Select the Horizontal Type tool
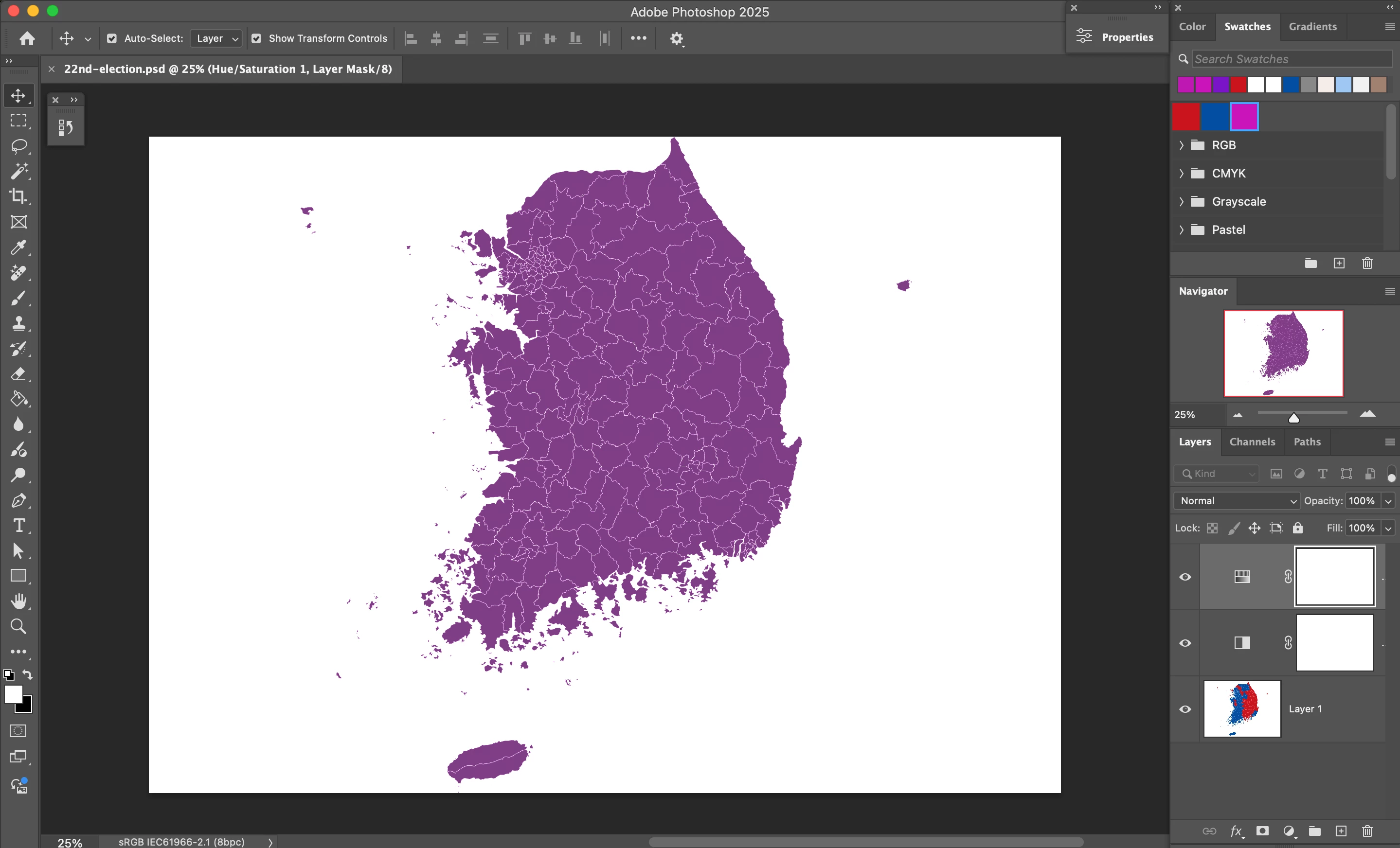The height and width of the screenshot is (848, 1400). 19,526
